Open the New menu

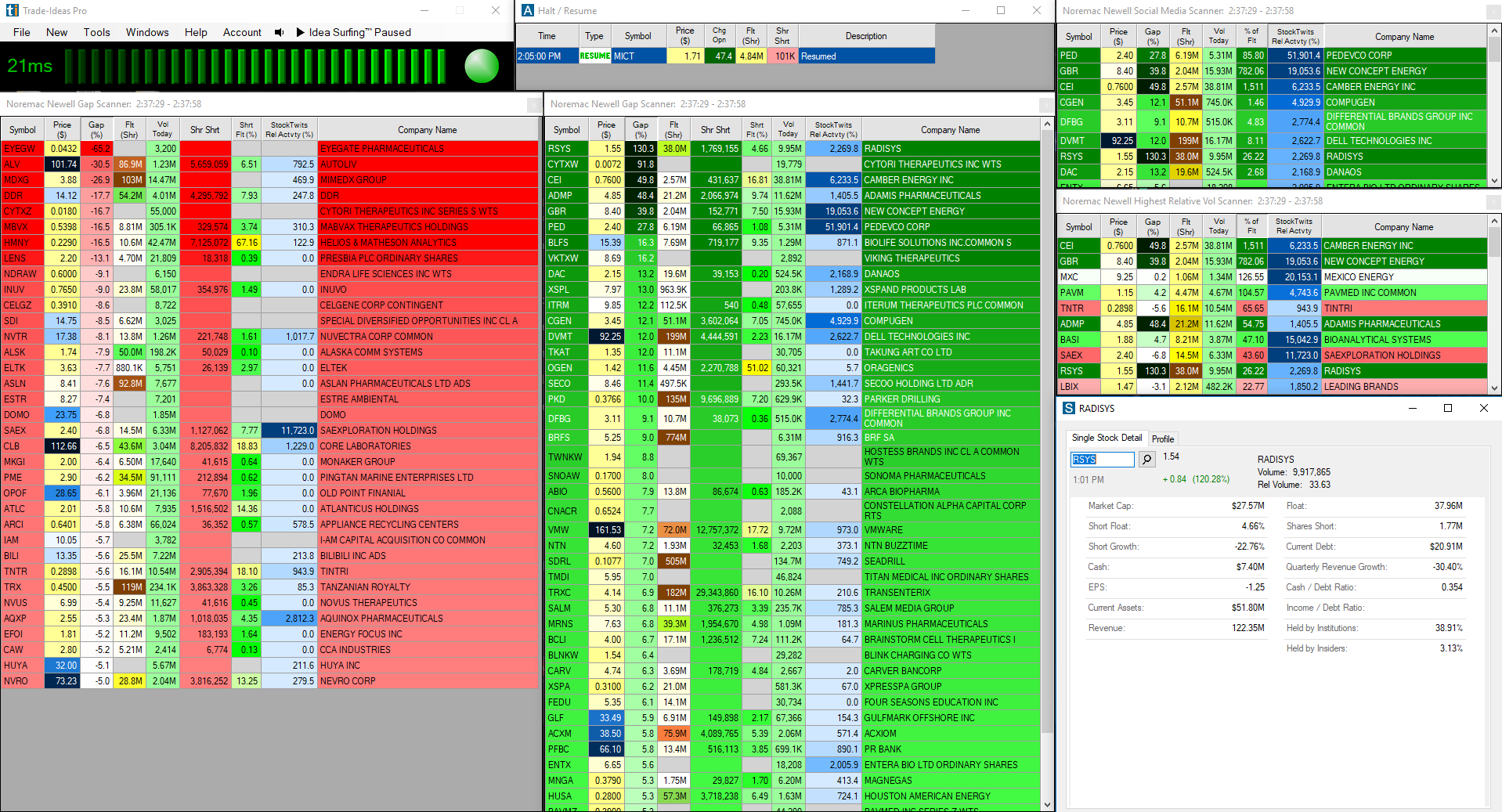pos(56,32)
